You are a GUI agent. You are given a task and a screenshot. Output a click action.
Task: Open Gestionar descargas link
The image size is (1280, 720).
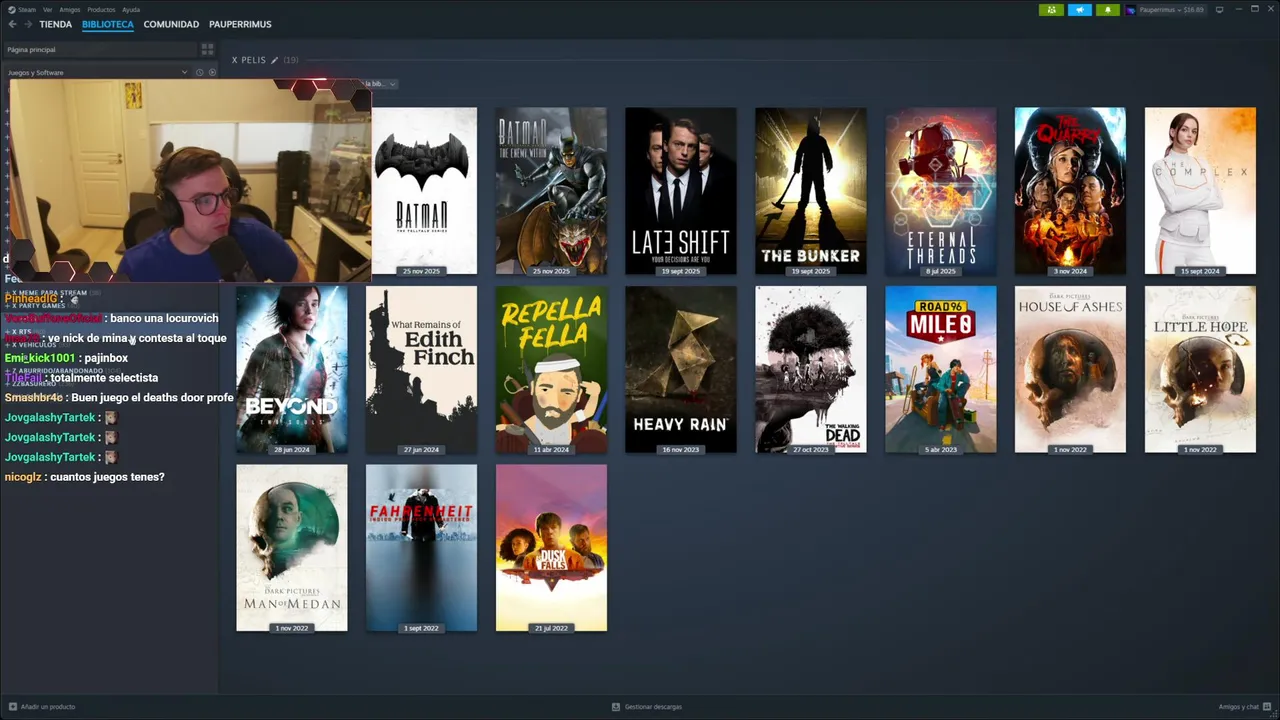[x=653, y=707]
